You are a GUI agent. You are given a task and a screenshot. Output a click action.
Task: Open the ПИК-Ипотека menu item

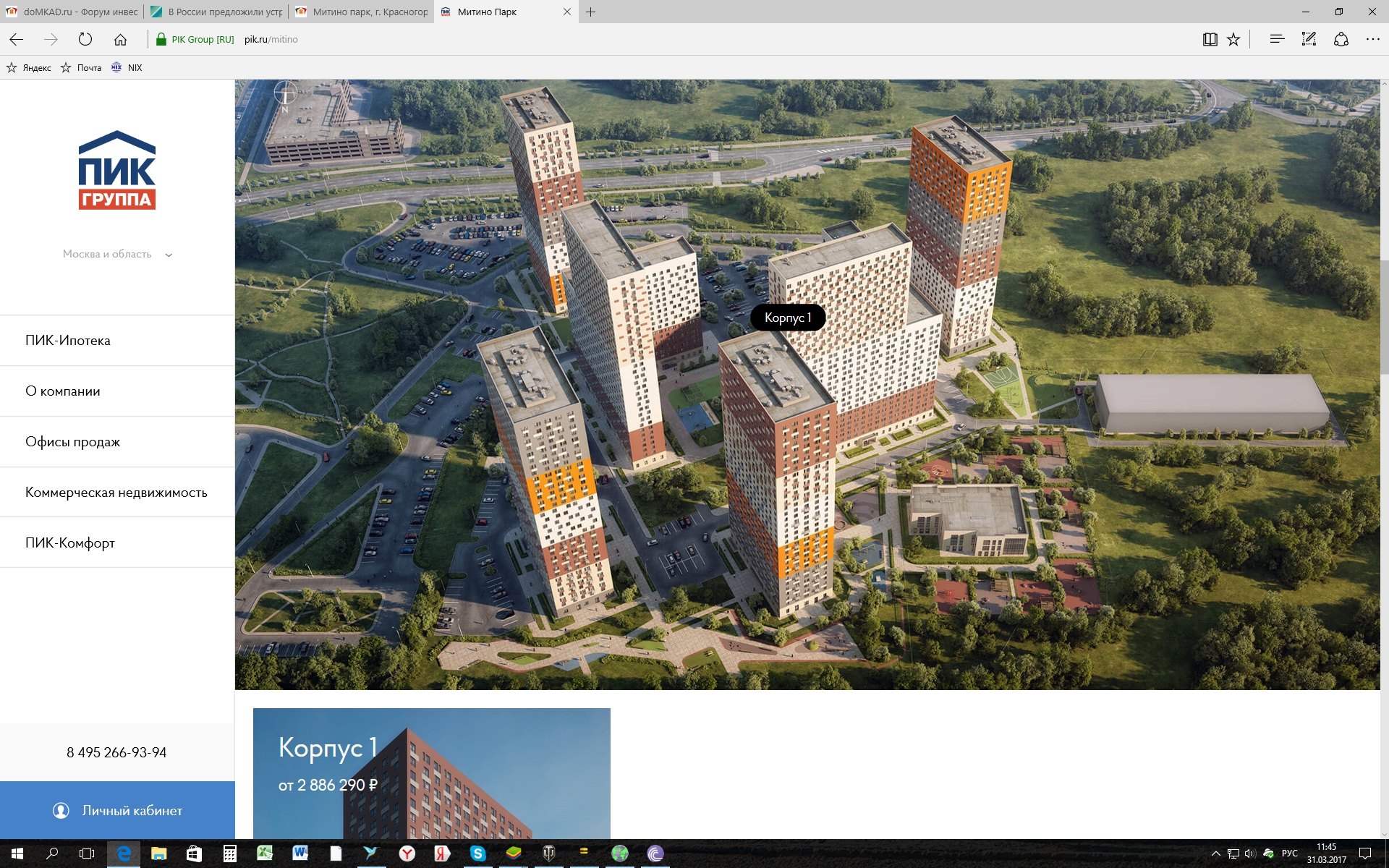[68, 341]
